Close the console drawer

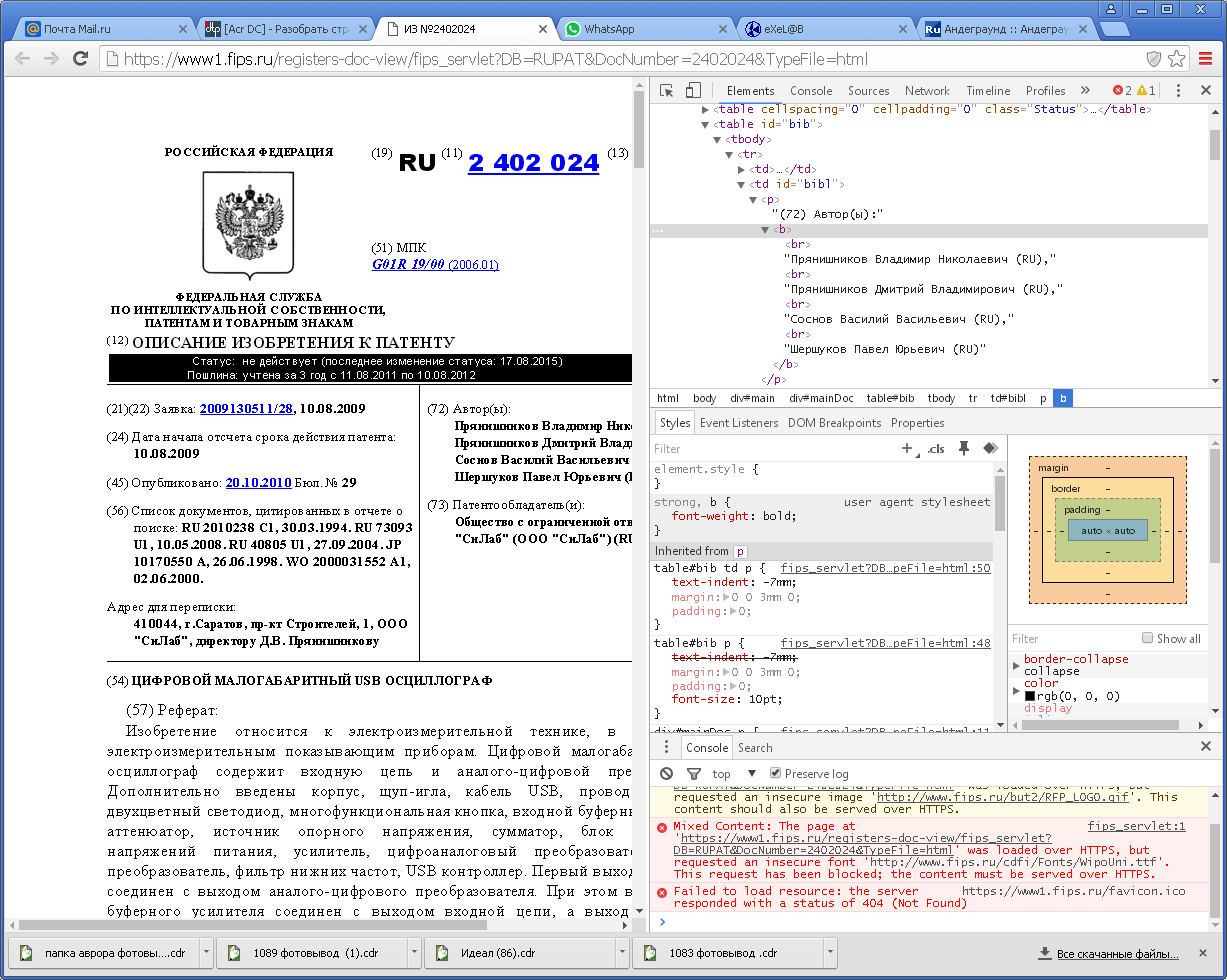1206,747
